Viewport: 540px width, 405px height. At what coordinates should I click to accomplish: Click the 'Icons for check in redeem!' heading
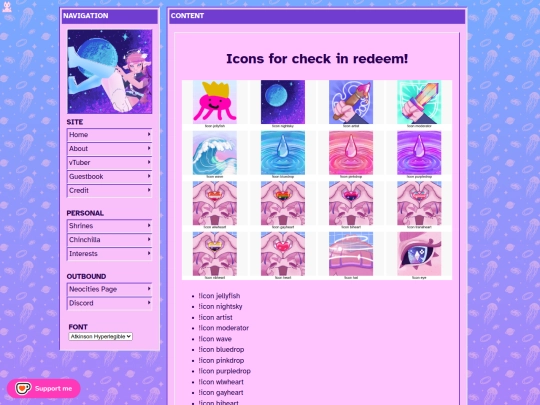coord(317,59)
